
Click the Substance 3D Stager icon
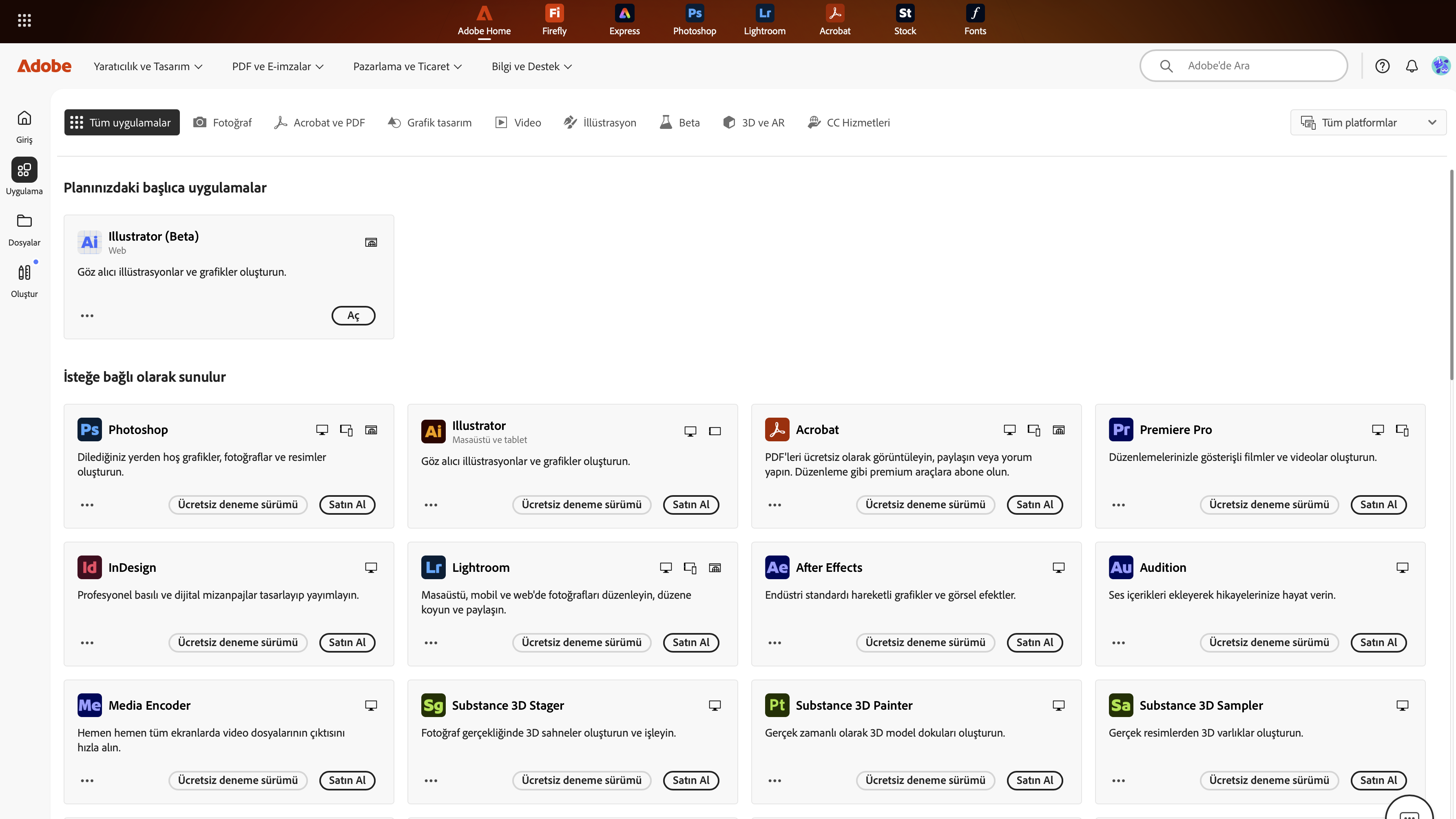[434, 705]
